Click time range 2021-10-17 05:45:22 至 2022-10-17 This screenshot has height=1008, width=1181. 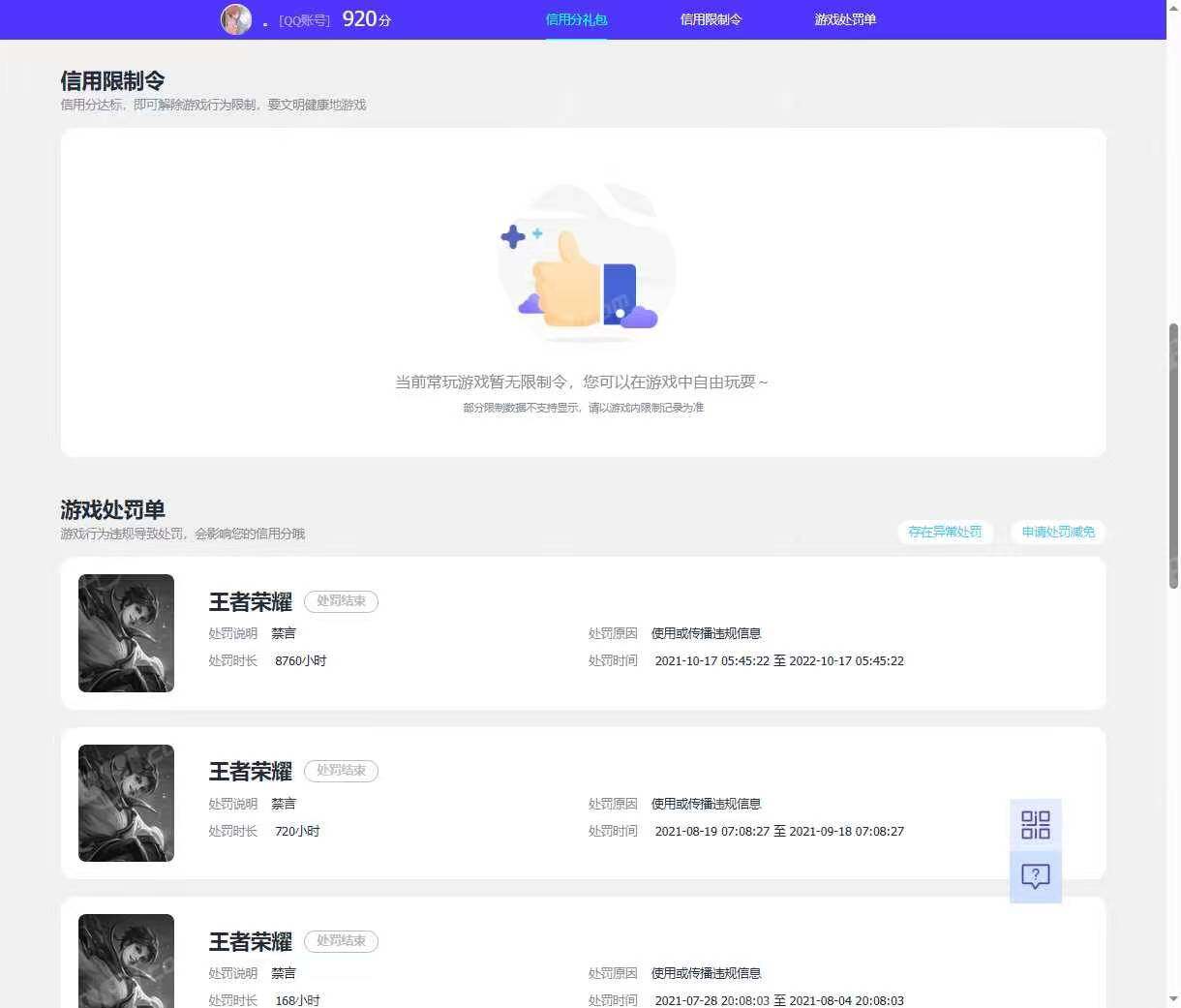[779, 661]
